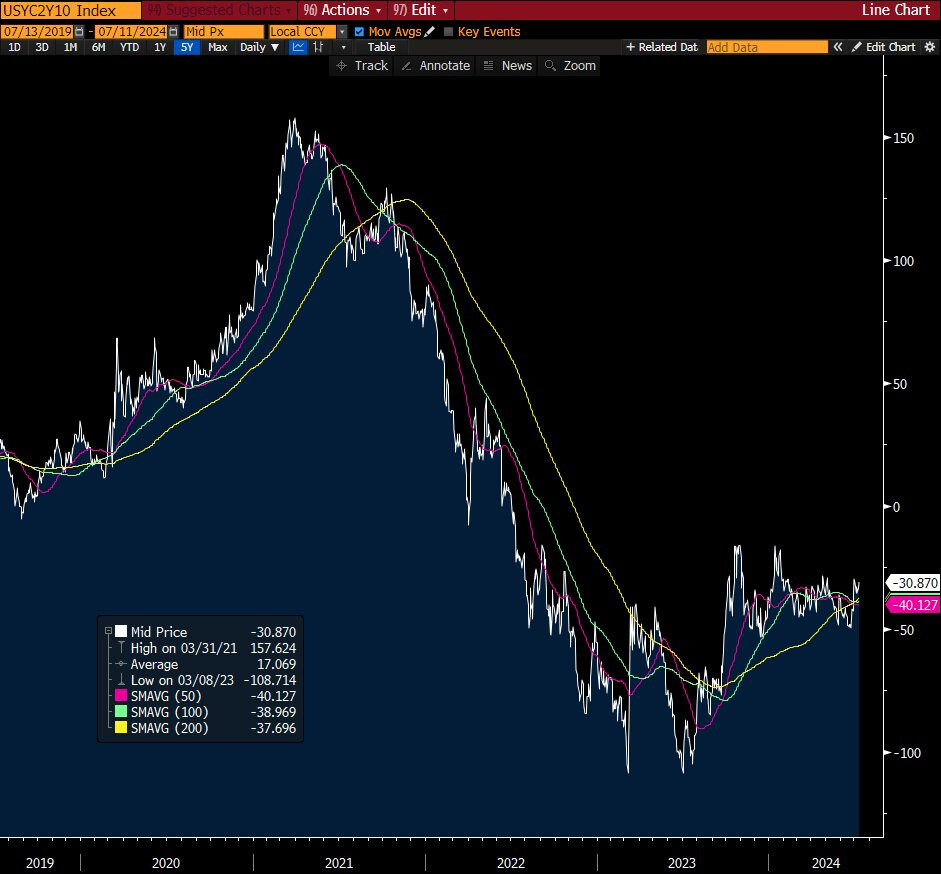The image size is (941, 874).
Task: Click the USYC2Y10 Index ticker field
Action: [70, 10]
